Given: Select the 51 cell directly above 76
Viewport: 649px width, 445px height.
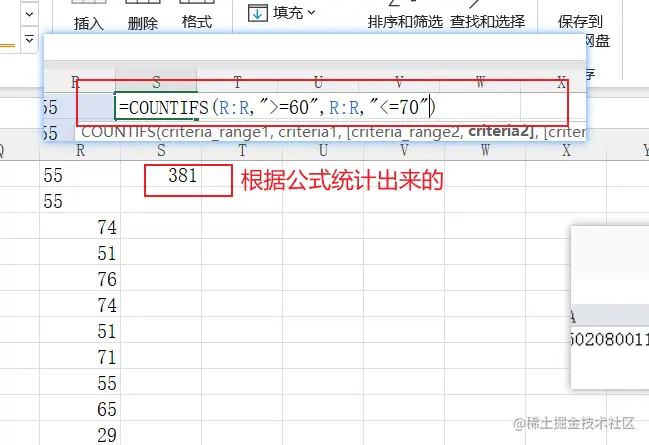Looking at the screenshot, I should tap(80, 253).
